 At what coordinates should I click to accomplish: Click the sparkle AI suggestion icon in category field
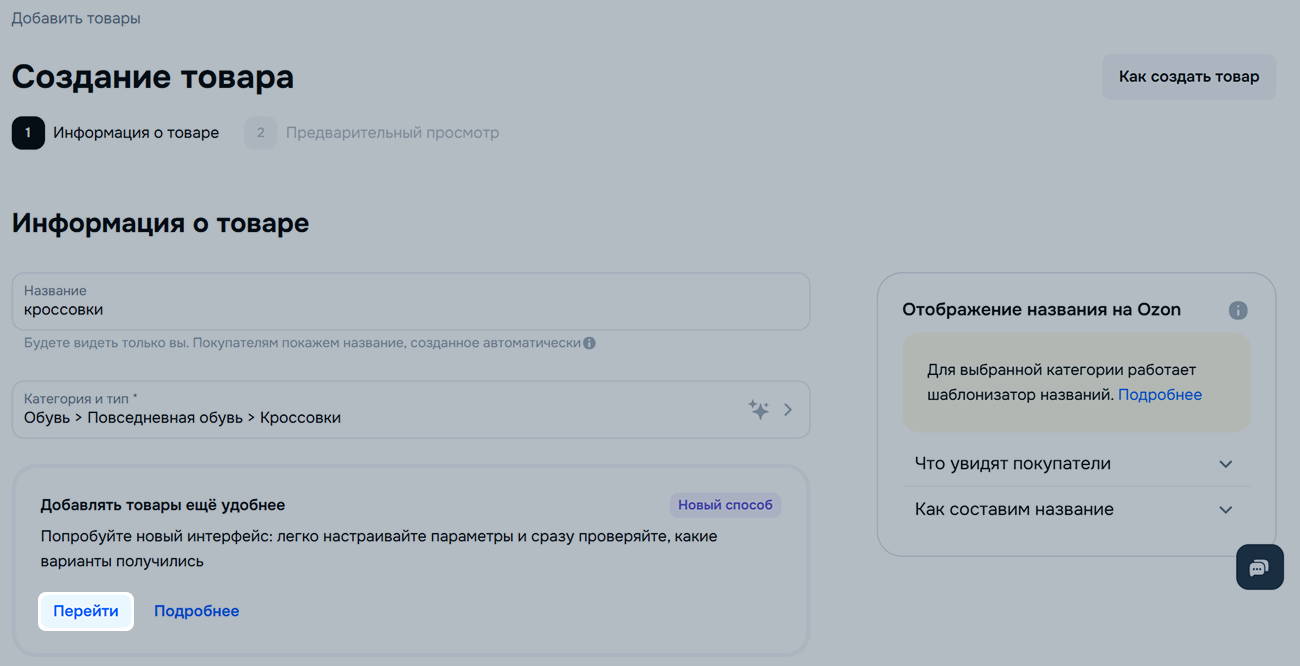click(x=759, y=409)
